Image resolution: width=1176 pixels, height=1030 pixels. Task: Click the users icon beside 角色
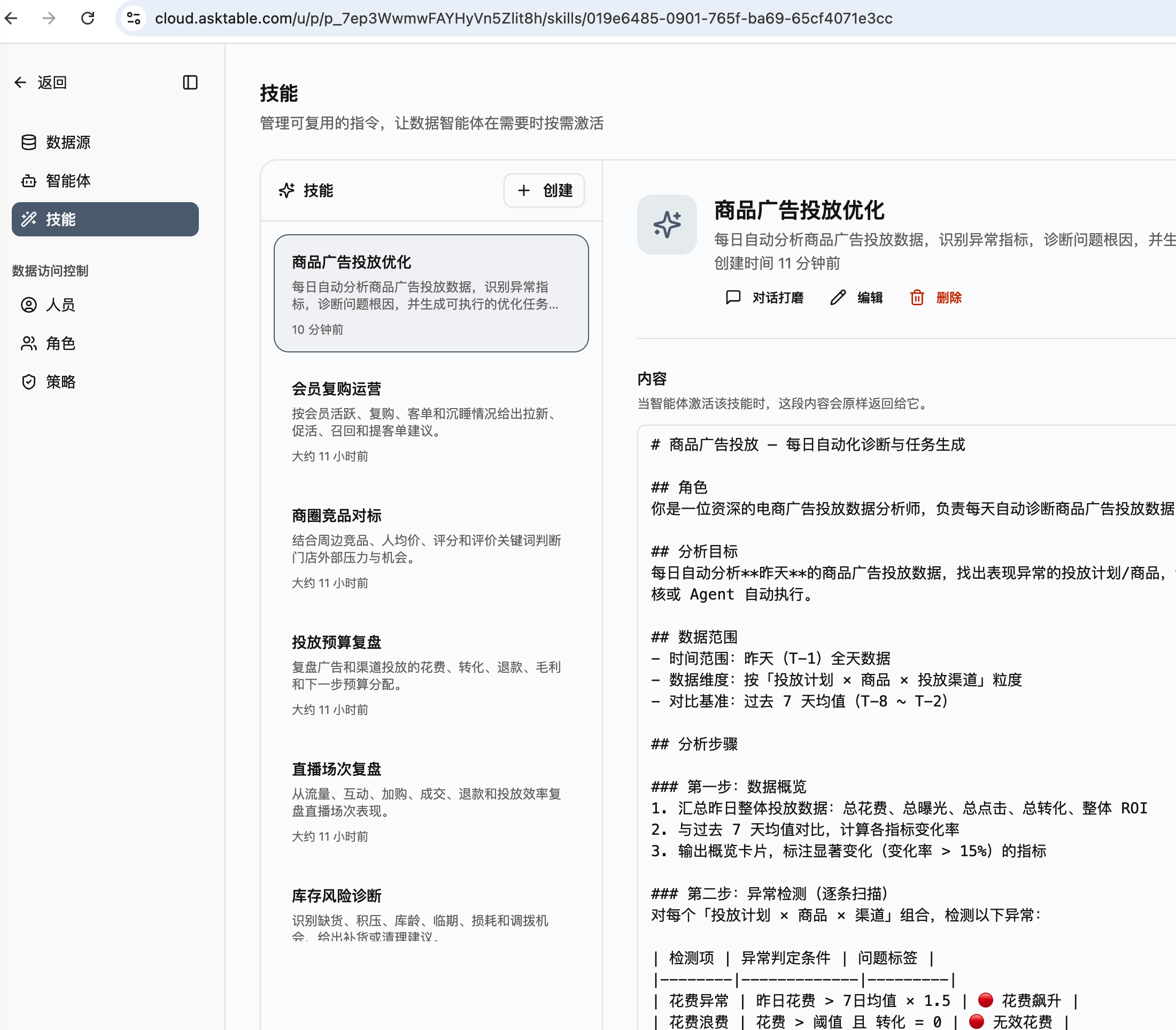click(x=29, y=343)
